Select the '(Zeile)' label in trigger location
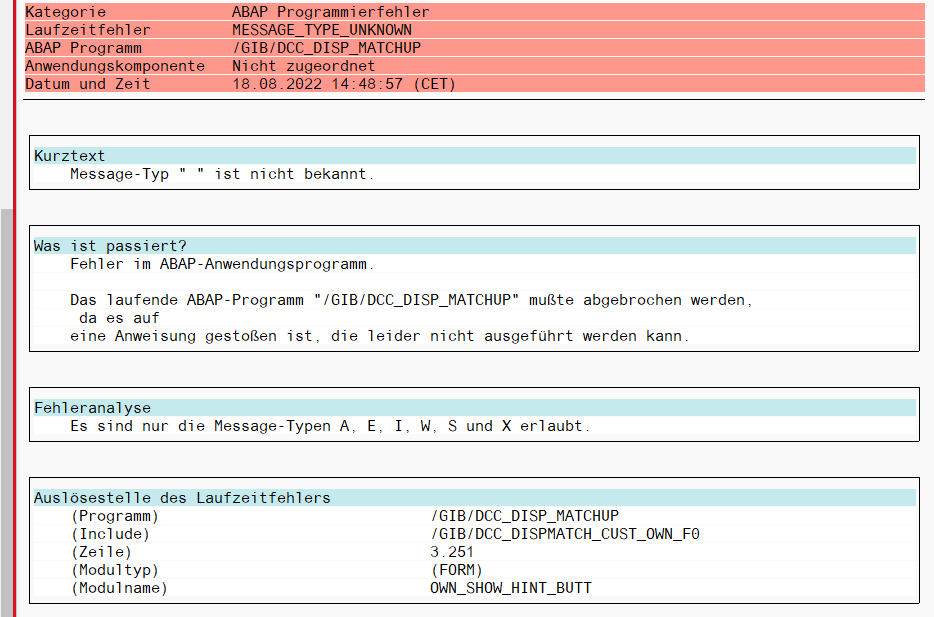 tap(101, 552)
